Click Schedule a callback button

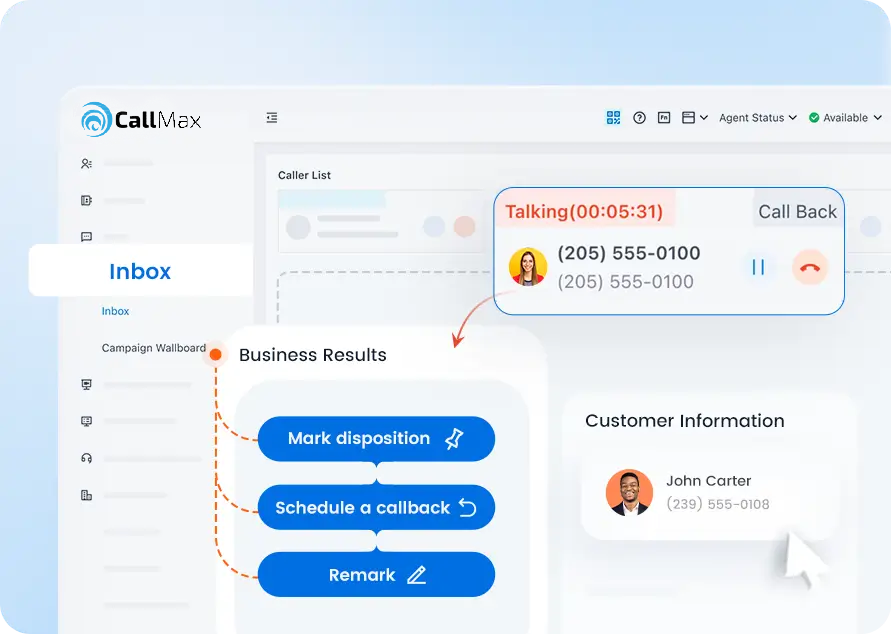[x=376, y=507]
